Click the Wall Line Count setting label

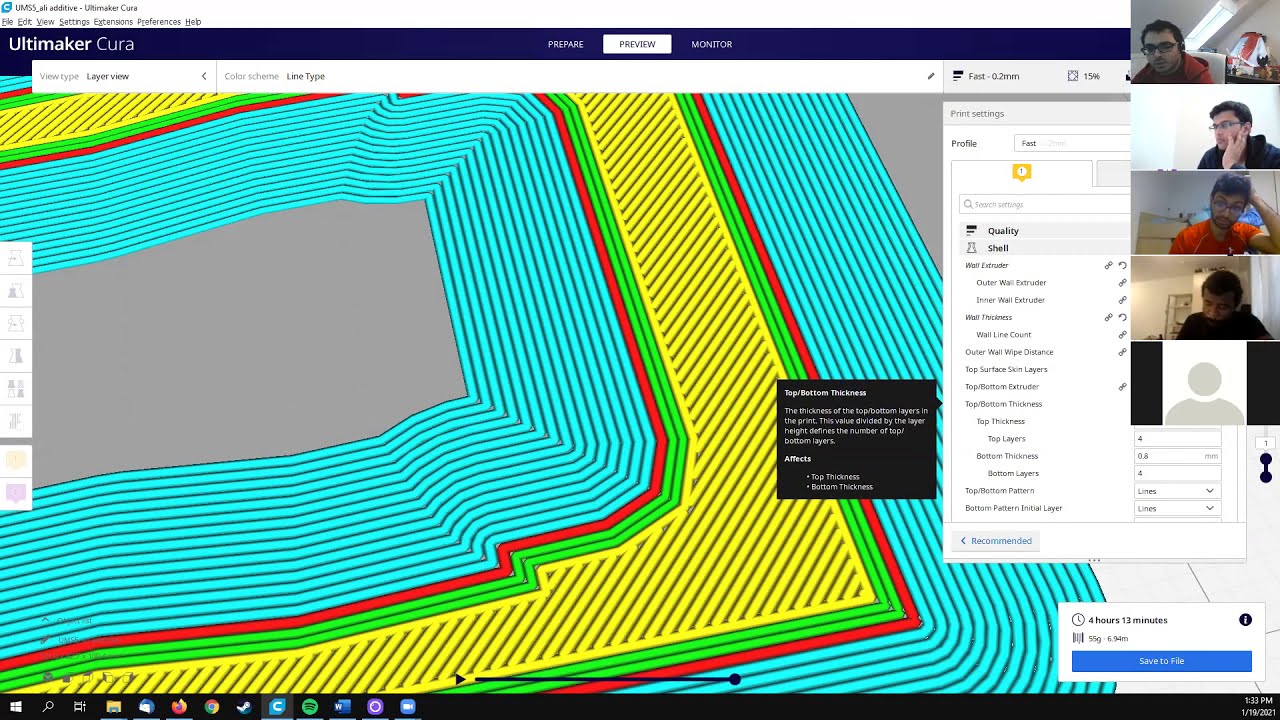pyautogui.click(x=1003, y=335)
